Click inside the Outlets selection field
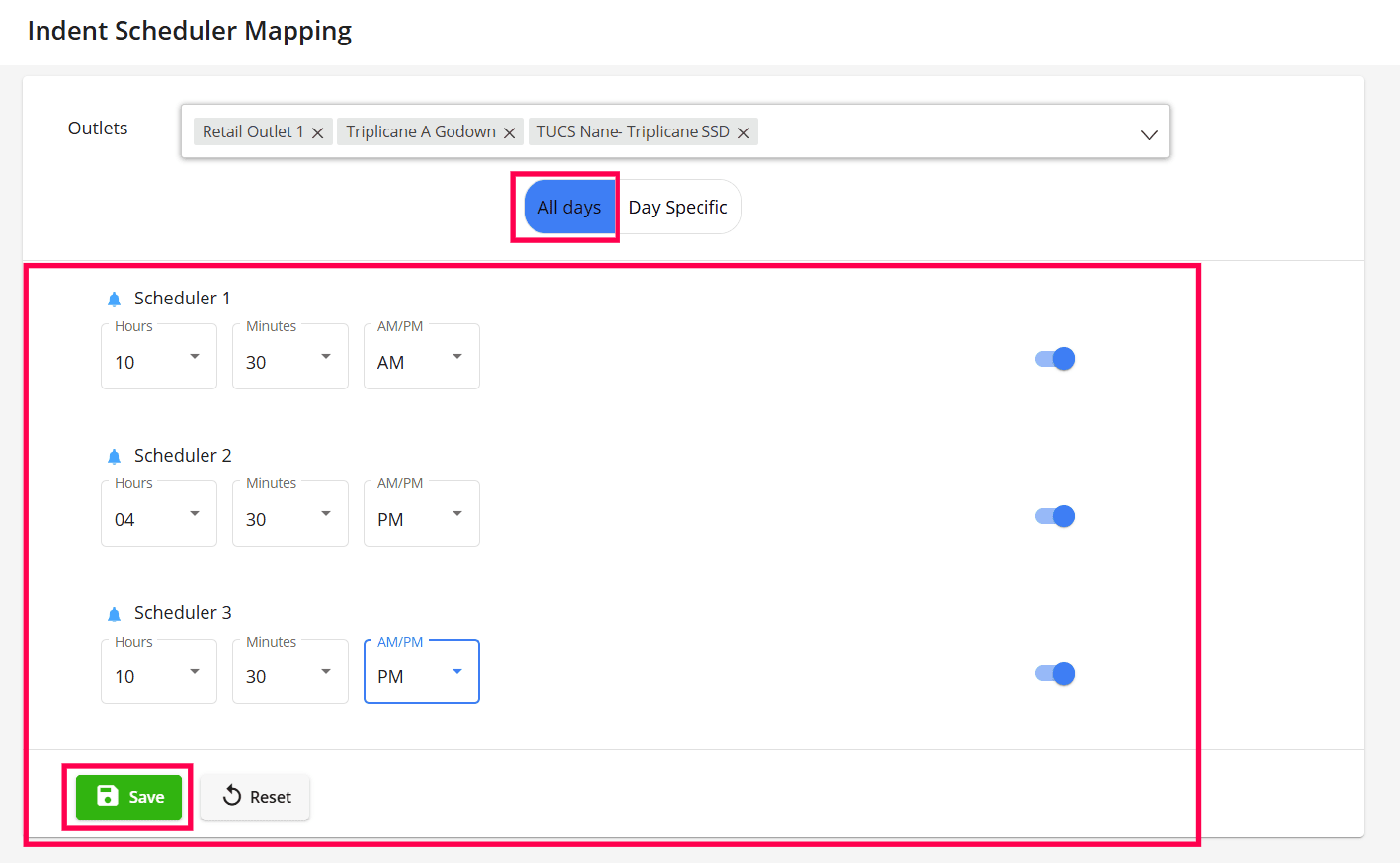 coord(939,132)
